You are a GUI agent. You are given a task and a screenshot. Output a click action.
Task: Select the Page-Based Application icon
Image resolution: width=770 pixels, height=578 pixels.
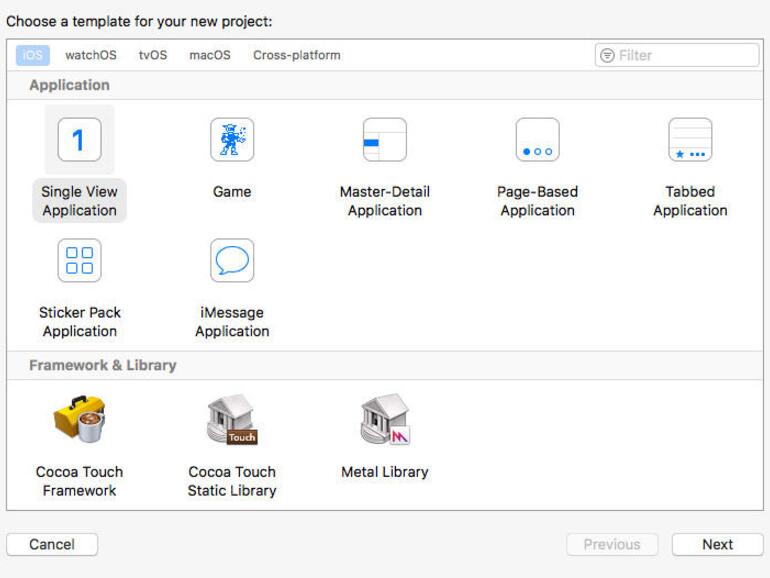(x=537, y=140)
